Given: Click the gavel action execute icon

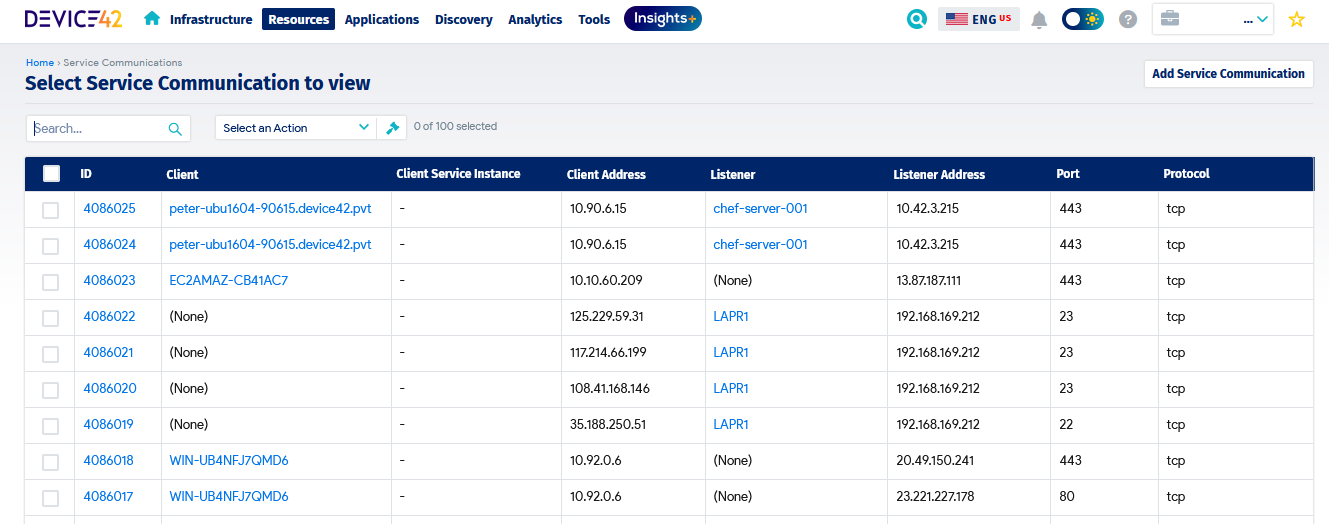Looking at the screenshot, I should (x=393, y=128).
